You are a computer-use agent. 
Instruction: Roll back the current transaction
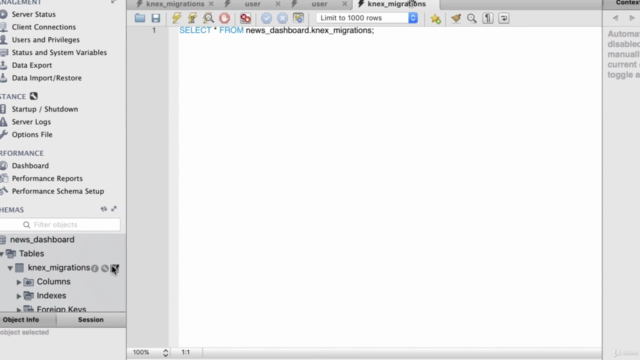point(282,18)
